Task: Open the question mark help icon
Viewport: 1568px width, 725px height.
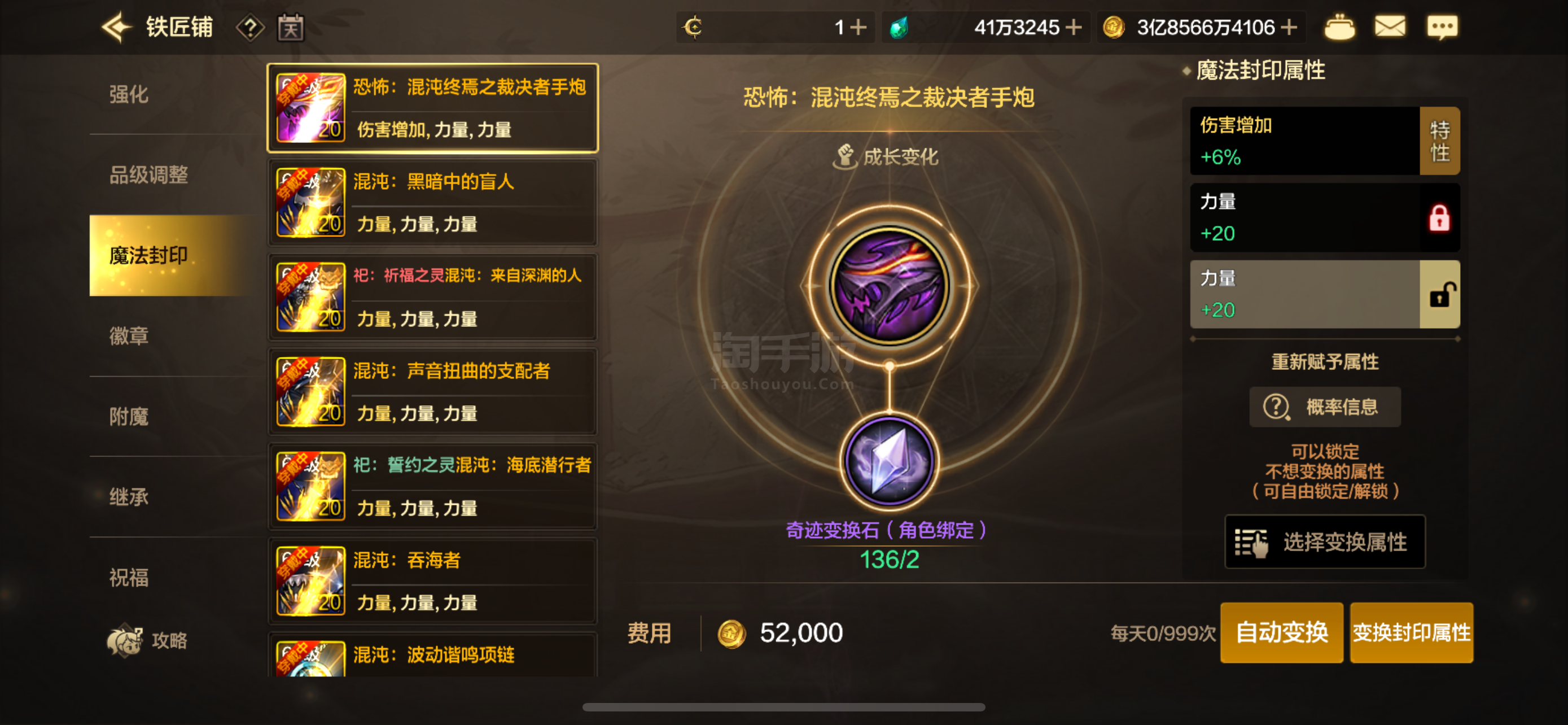Action: (x=250, y=28)
